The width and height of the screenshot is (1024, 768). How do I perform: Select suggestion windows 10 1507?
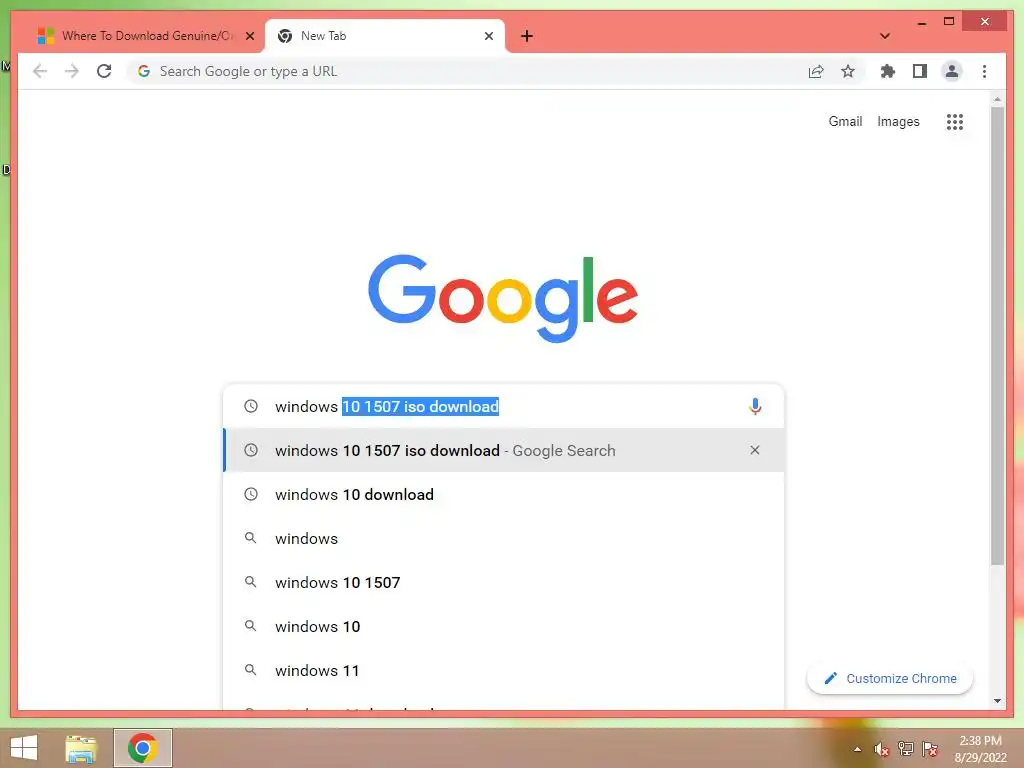point(503,582)
